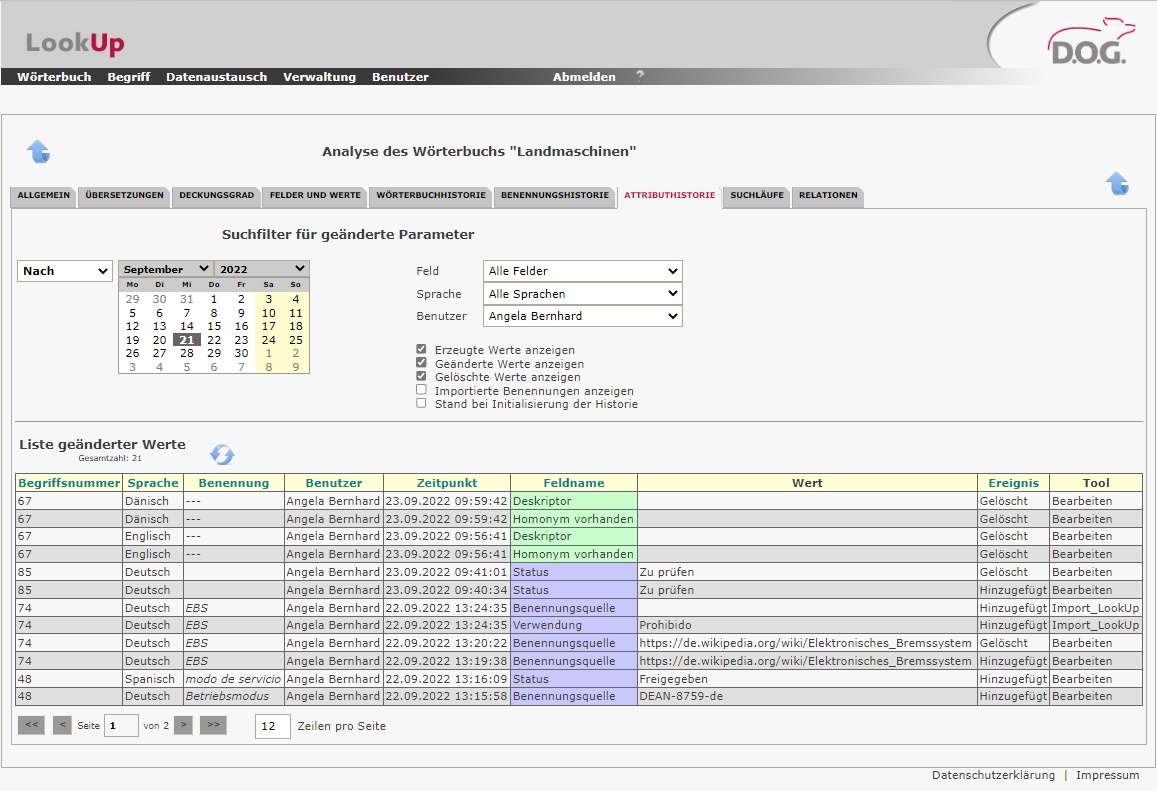This screenshot has height=791, width=1157.
Task: Enable Importierte Benennungen anzeigen
Action: click(422, 390)
